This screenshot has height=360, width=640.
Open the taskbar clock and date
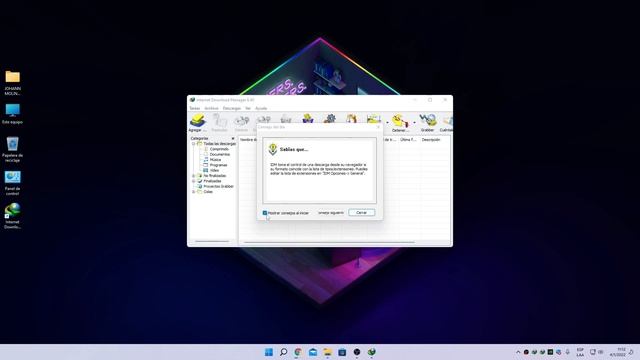click(617, 352)
